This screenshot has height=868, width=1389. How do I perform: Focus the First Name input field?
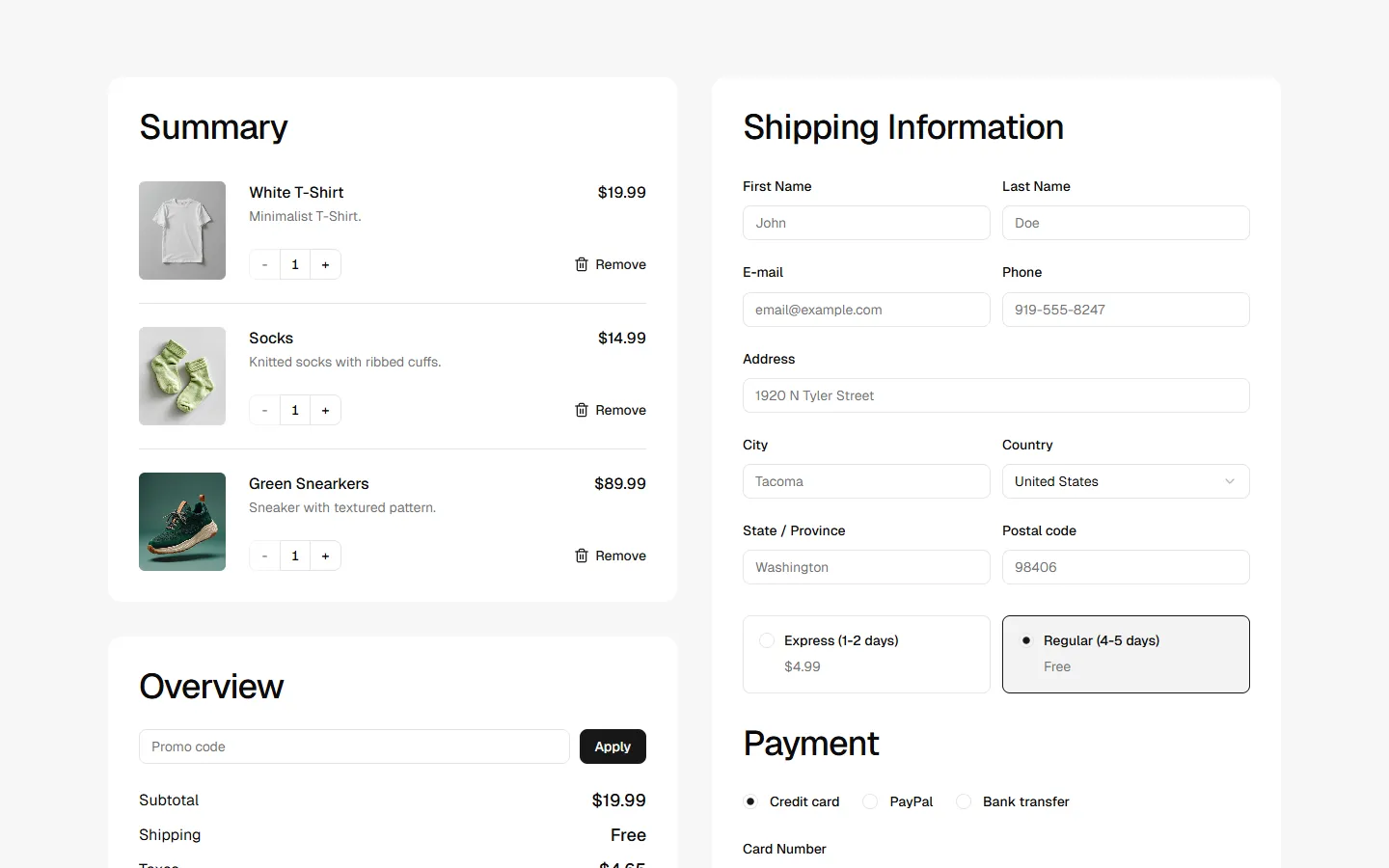[x=865, y=223]
